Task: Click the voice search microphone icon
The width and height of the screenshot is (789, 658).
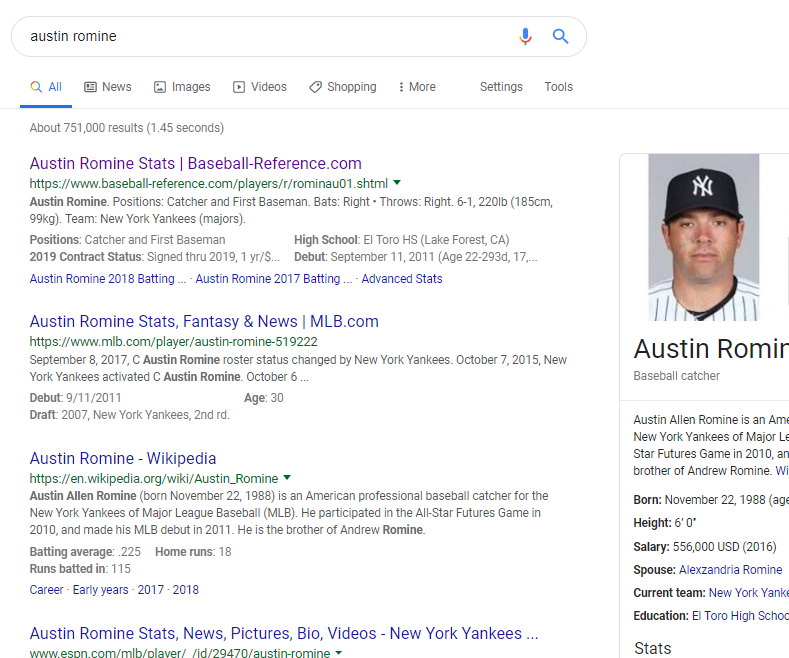Action: (525, 36)
